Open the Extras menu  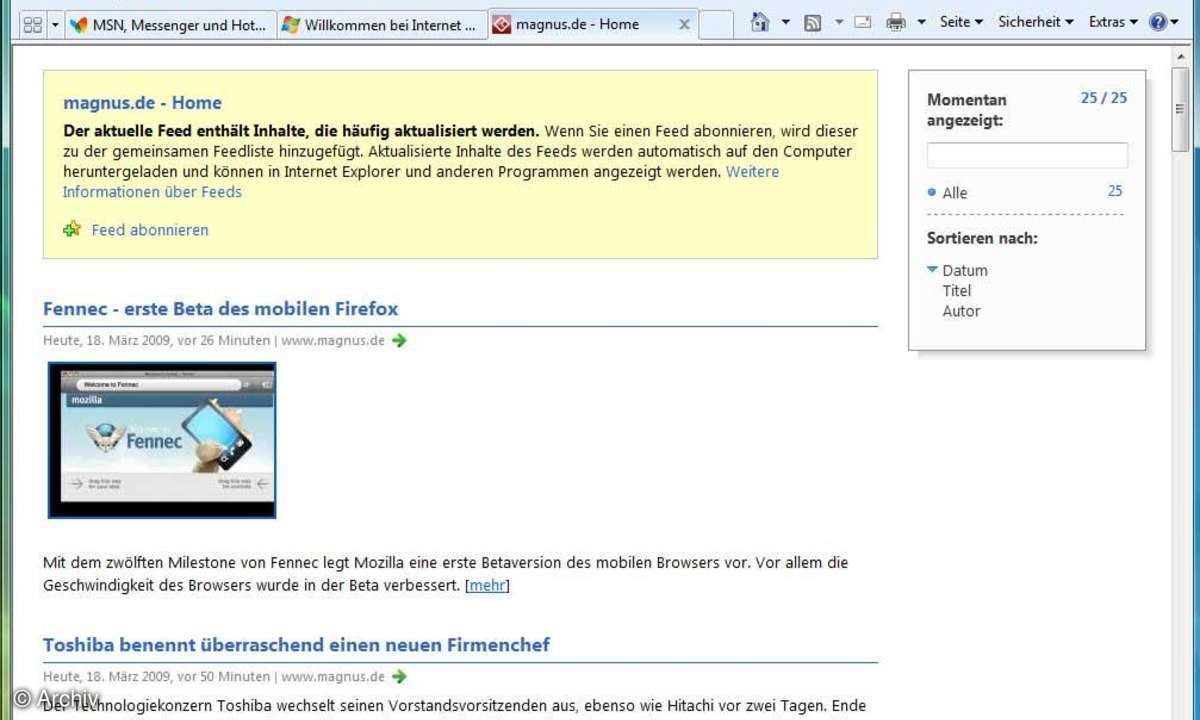coord(1113,21)
